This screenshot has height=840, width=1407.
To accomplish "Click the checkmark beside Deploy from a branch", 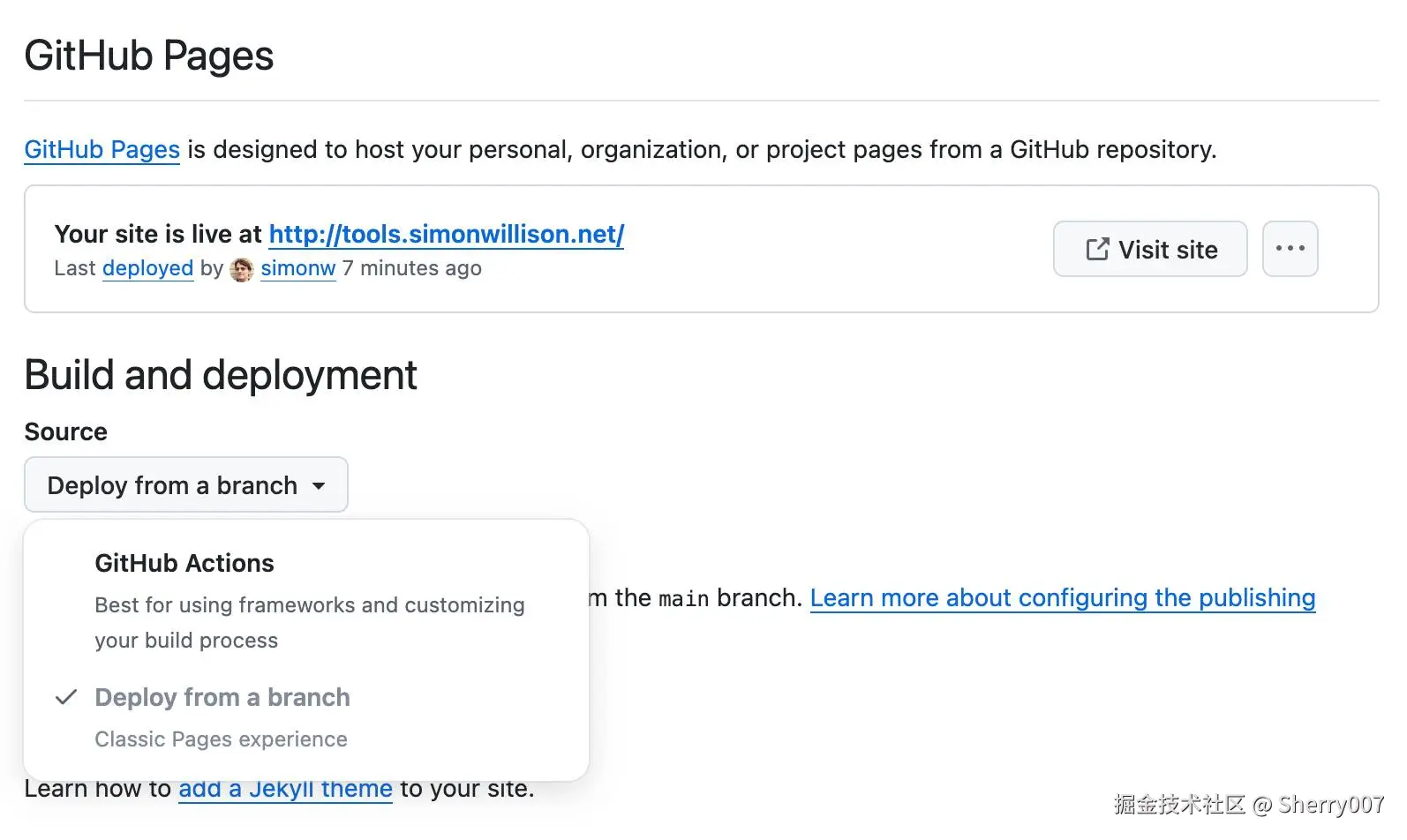I will pos(66,697).
